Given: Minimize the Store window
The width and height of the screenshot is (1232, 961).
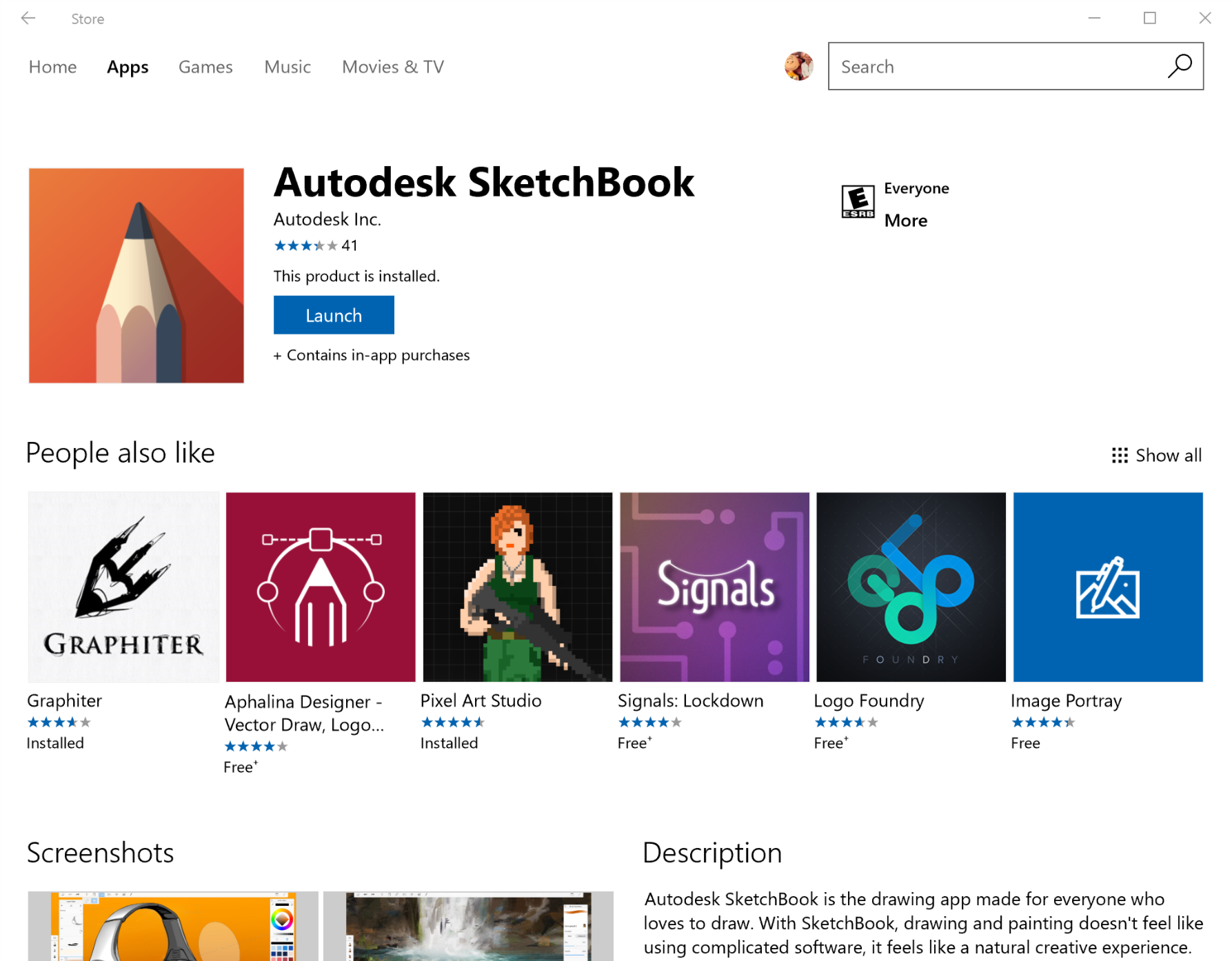Looking at the screenshot, I should (1094, 19).
